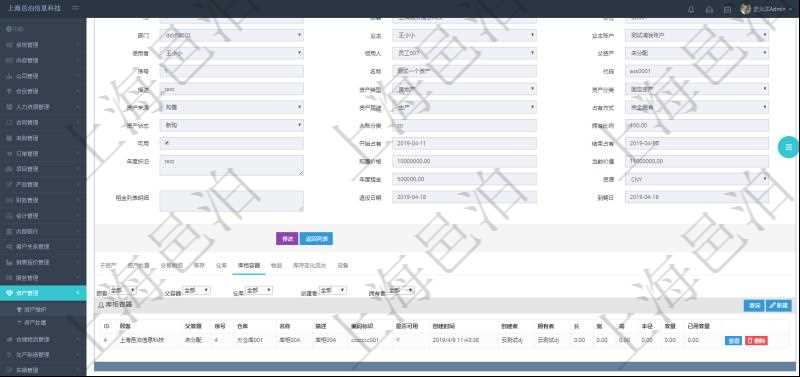Viewport: 800px width, 377px height.
Task: Click the code field containing ass0001
Action: [697, 71]
